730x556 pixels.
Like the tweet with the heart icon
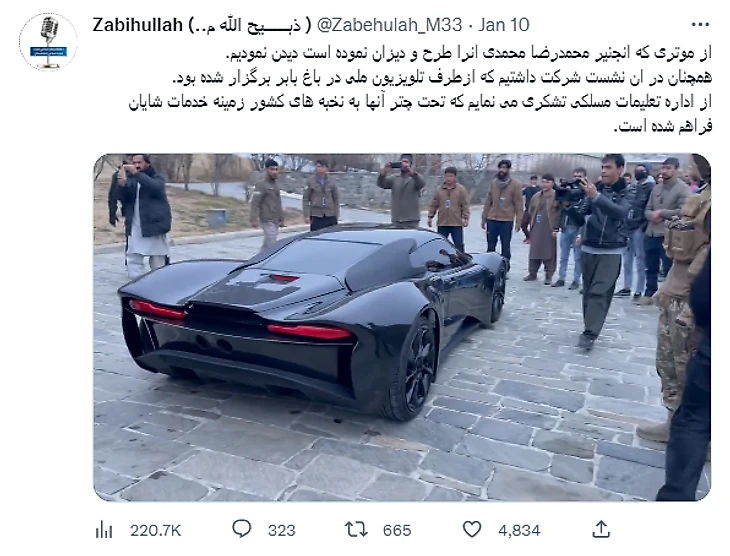(x=472, y=529)
